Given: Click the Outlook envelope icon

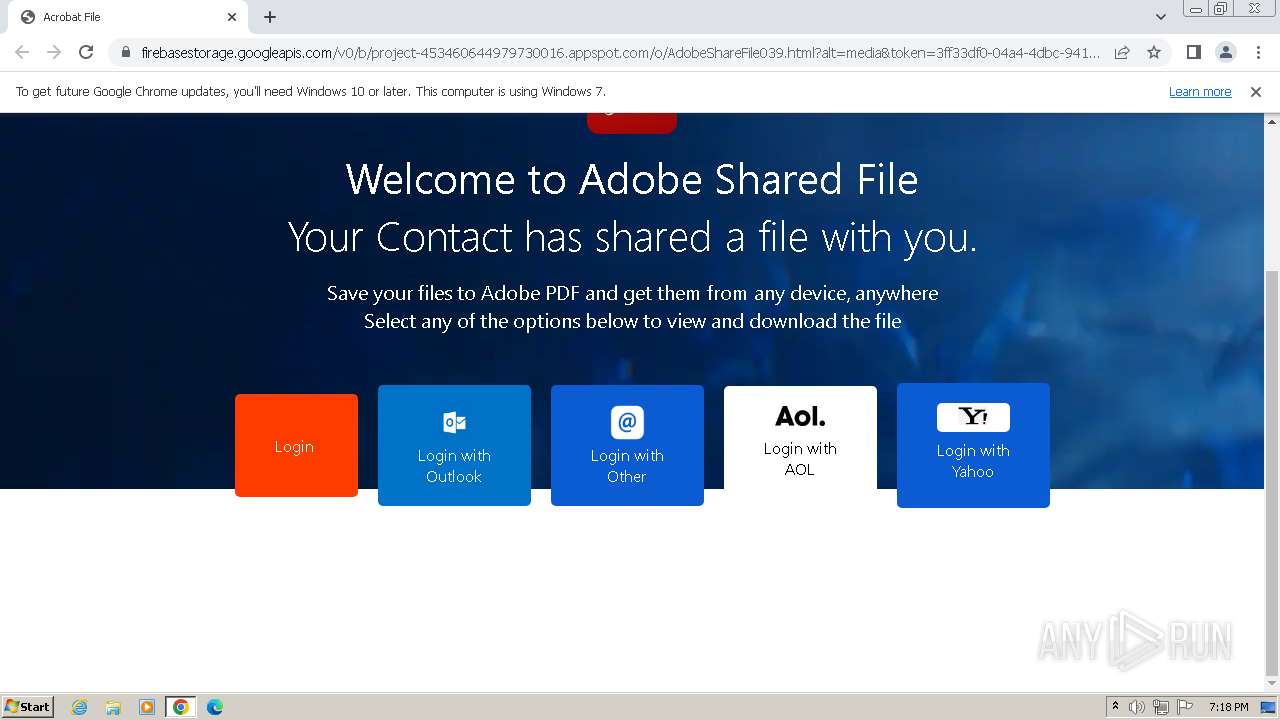Looking at the screenshot, I should (454, 422).
